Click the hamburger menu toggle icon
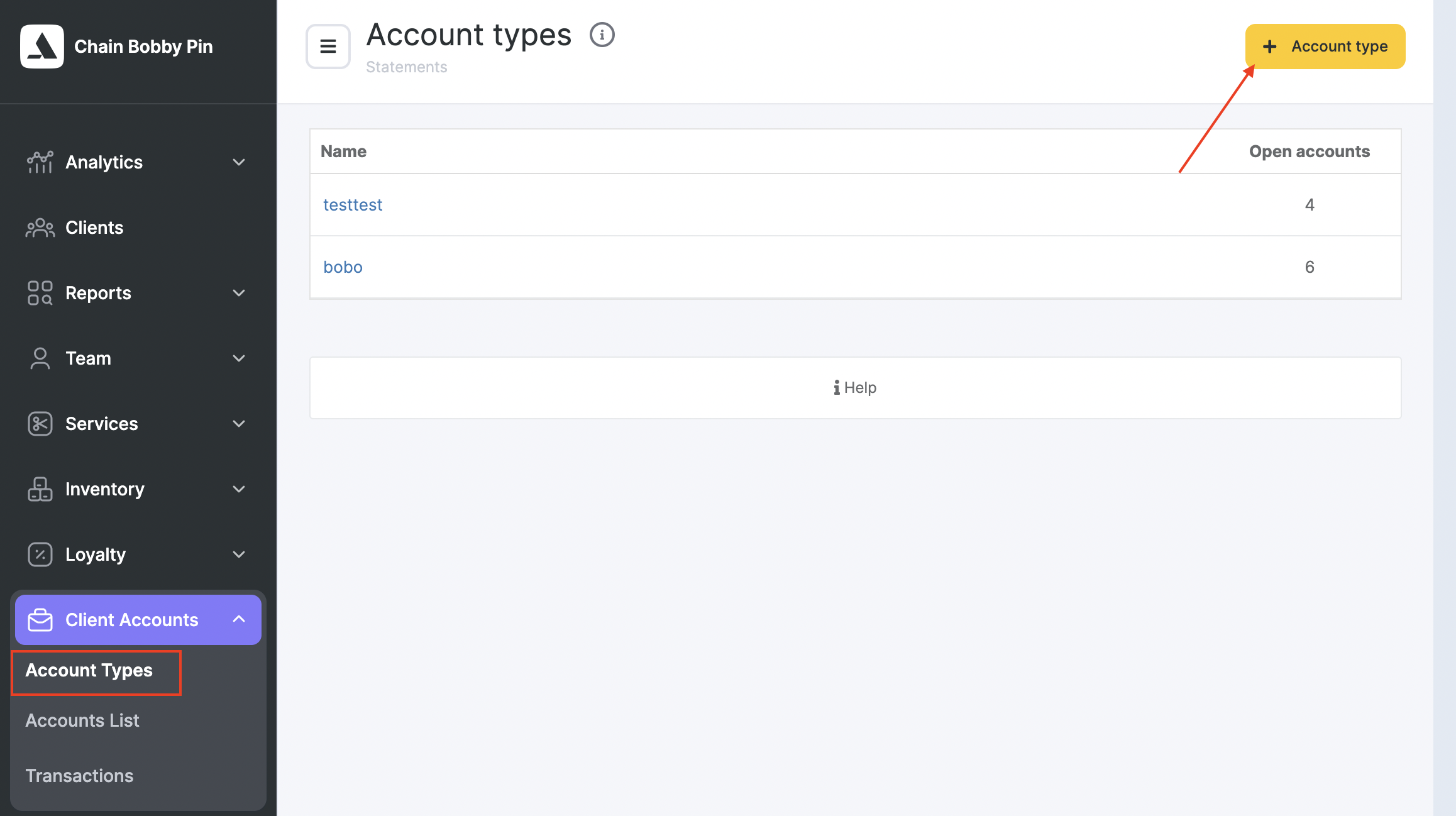 point(328,47)
